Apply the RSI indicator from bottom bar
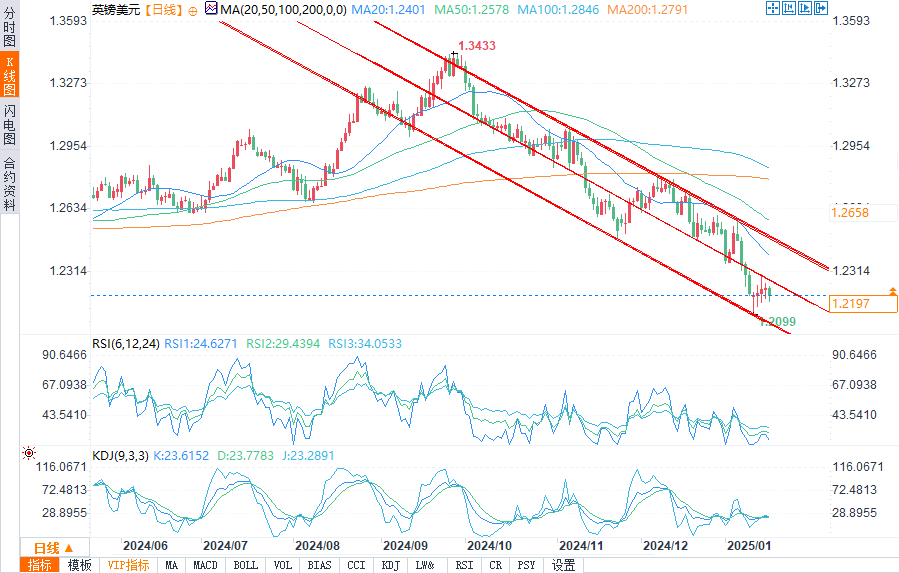 (x=464, y=565)
